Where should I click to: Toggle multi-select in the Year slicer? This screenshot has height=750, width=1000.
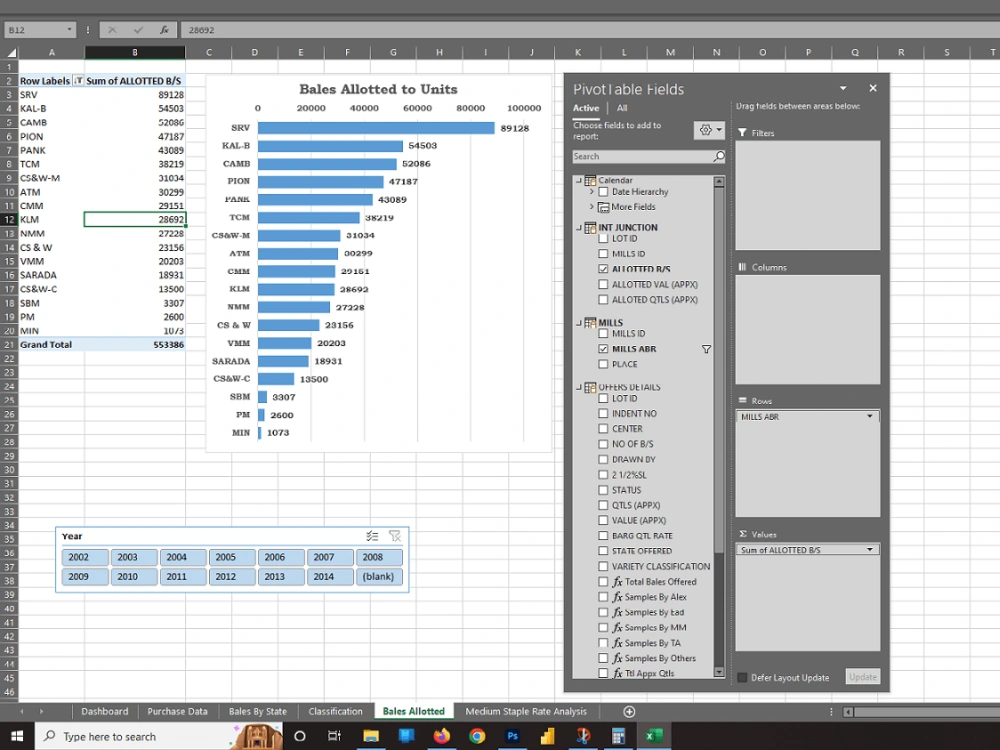click(x=372, y=536)
